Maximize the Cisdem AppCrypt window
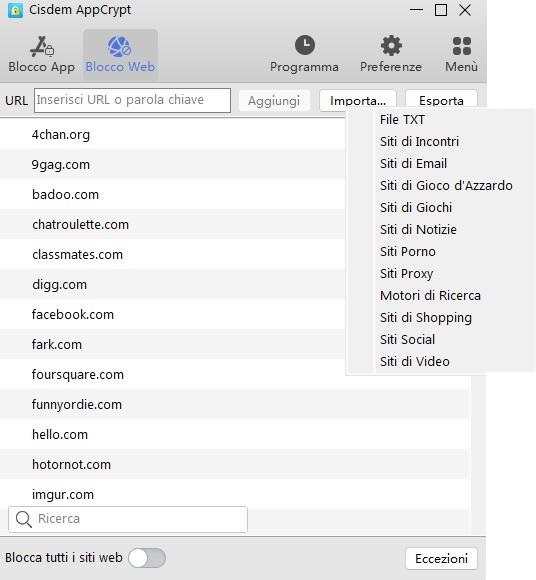This screenshot has width=536, height=580. (441, 10)
